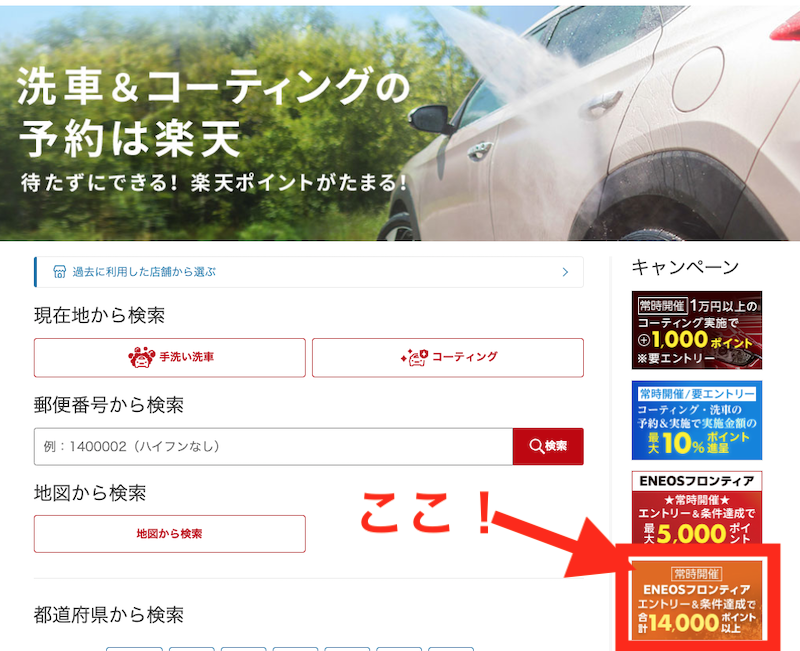Choose the コーティング search button
Image resolution: width=800 pixels, height=651 pixels.
point(448,358)
